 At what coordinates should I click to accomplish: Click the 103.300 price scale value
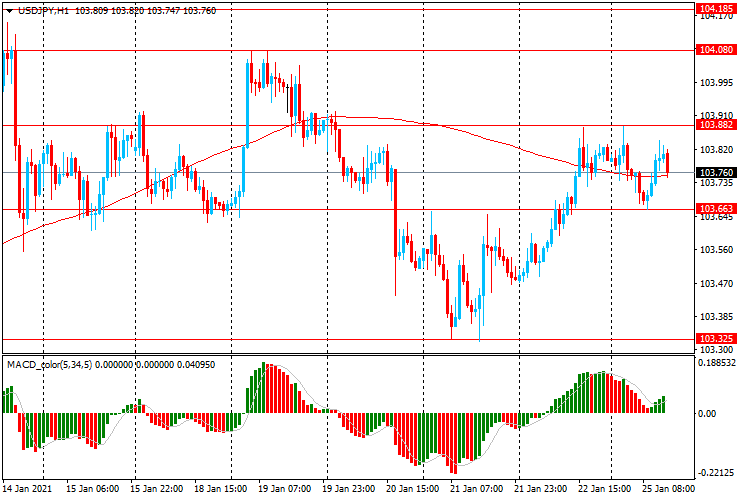pos(716,350)
